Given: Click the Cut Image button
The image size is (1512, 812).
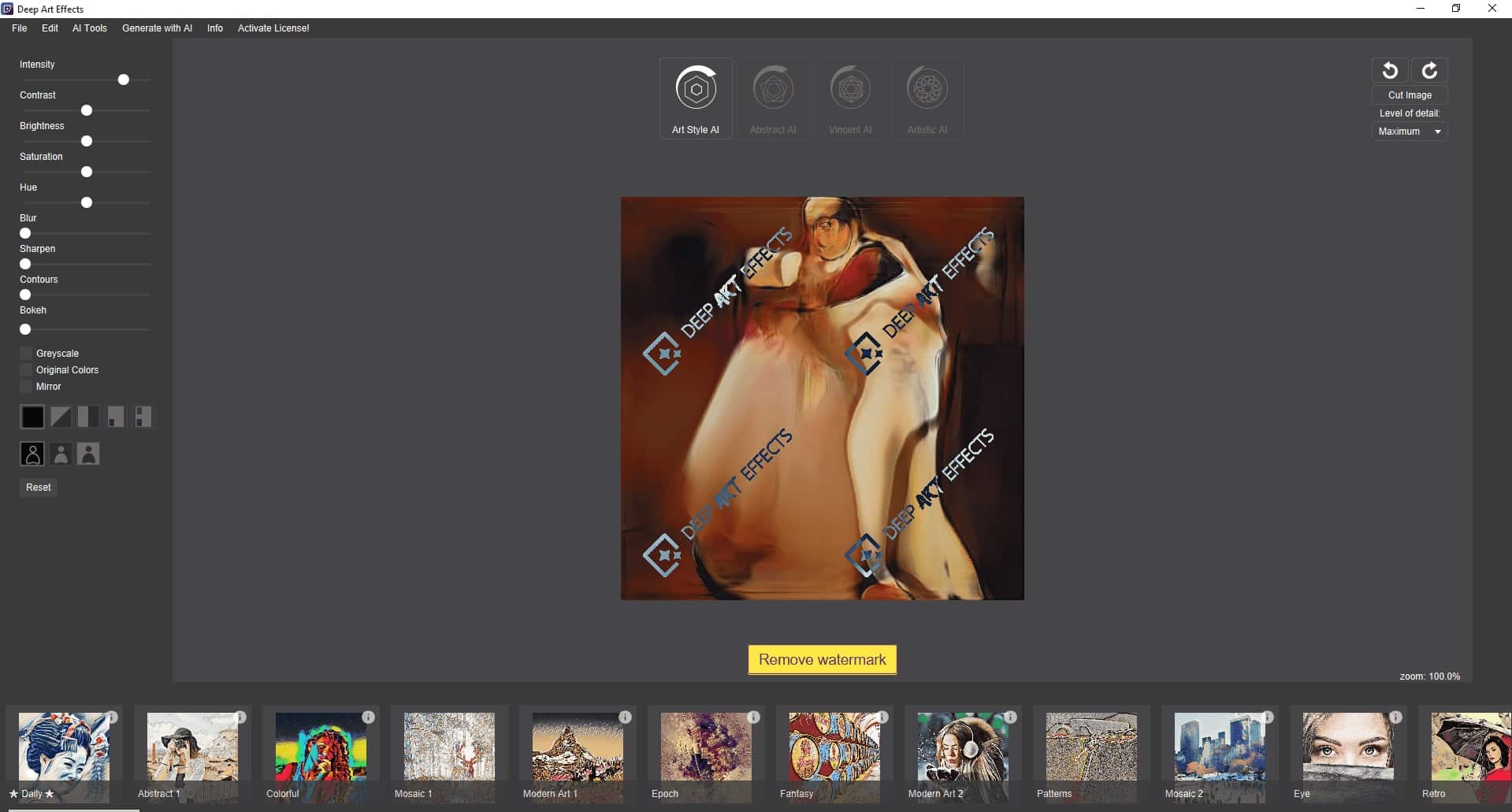Looking at the screenshot, I should tap(1410, 95).
